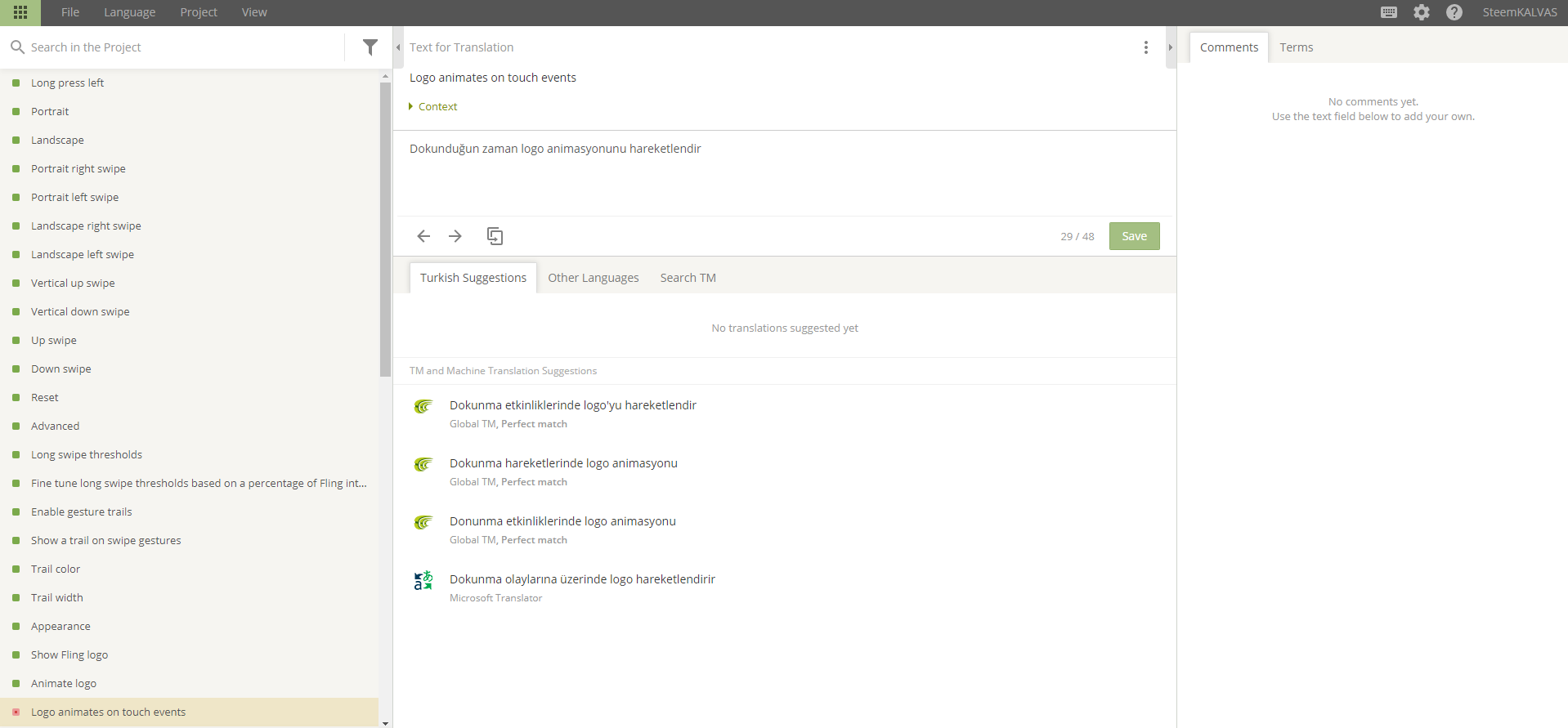1568x728 pixels.
Task: Open the File menu
Action: pos(70,12)
